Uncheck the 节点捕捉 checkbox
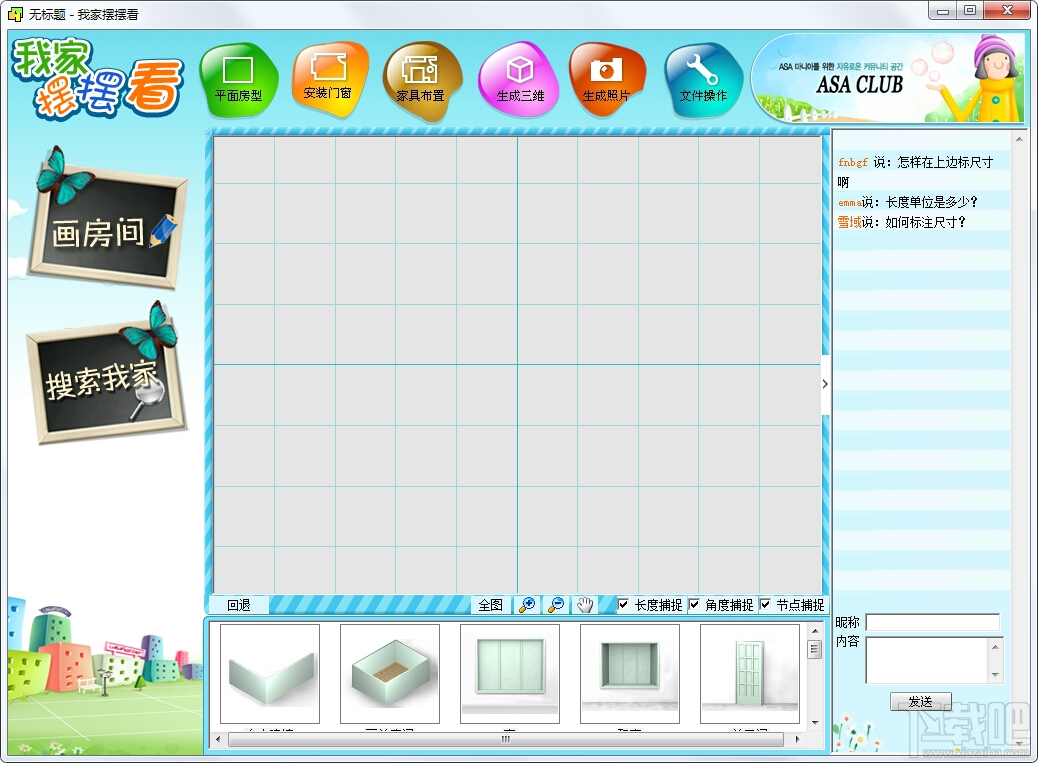This screenshot has height=763, width=1038. click(765, 604)
